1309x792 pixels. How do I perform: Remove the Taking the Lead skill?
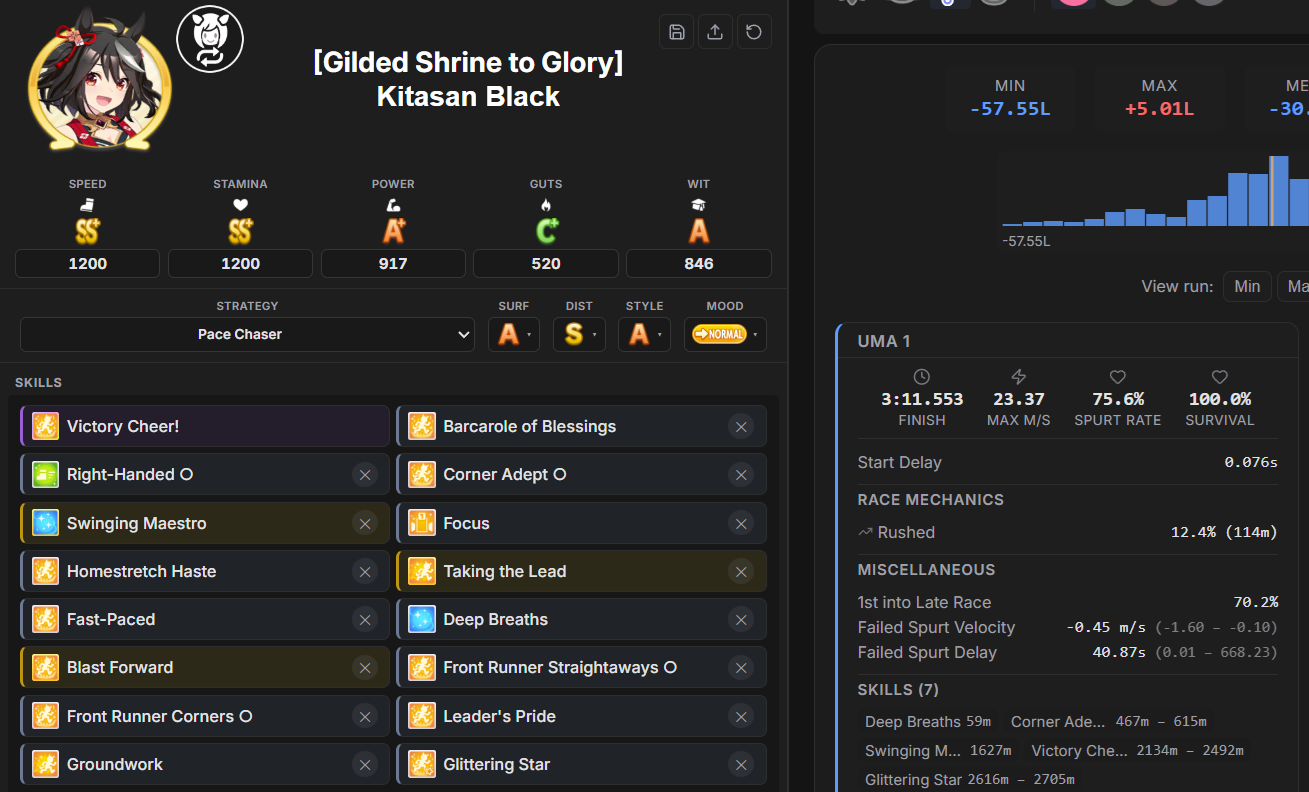coord(741,572)
